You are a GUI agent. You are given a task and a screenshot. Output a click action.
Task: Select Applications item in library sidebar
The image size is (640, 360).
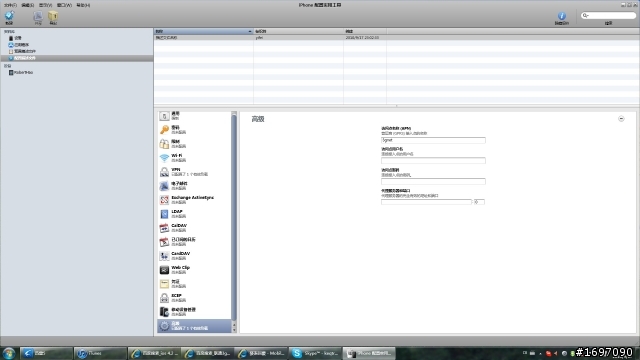click(x=19, y=45)
